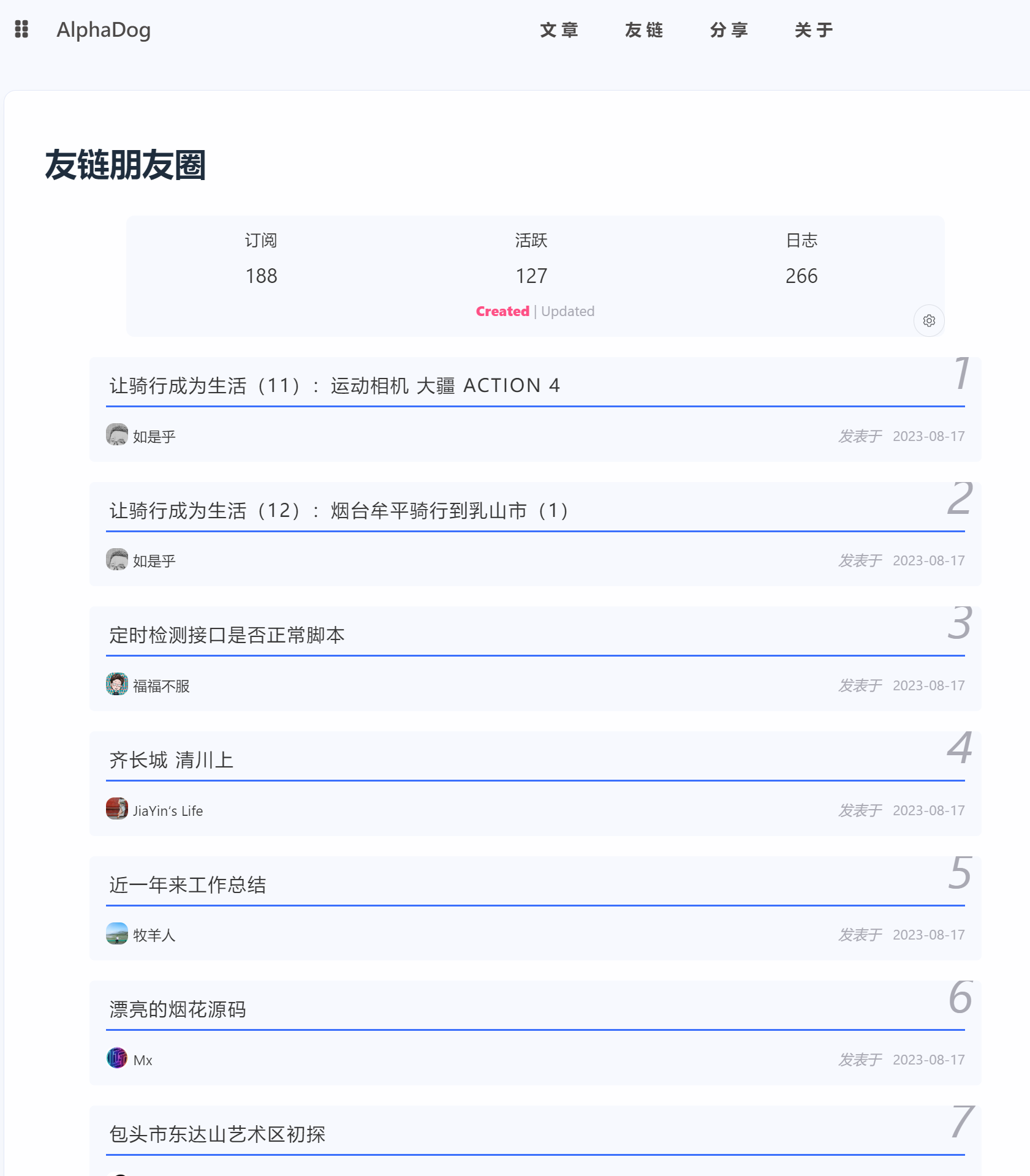
Task: Open the 漂亮的烟花源码 post
Action: coord(178,1009)
